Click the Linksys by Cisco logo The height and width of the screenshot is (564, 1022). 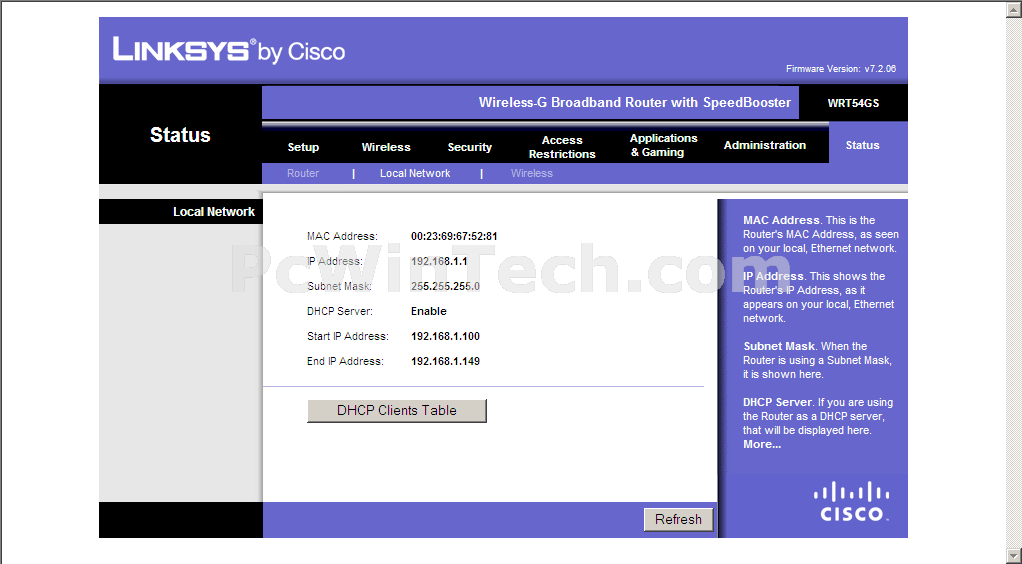point(229,50)
